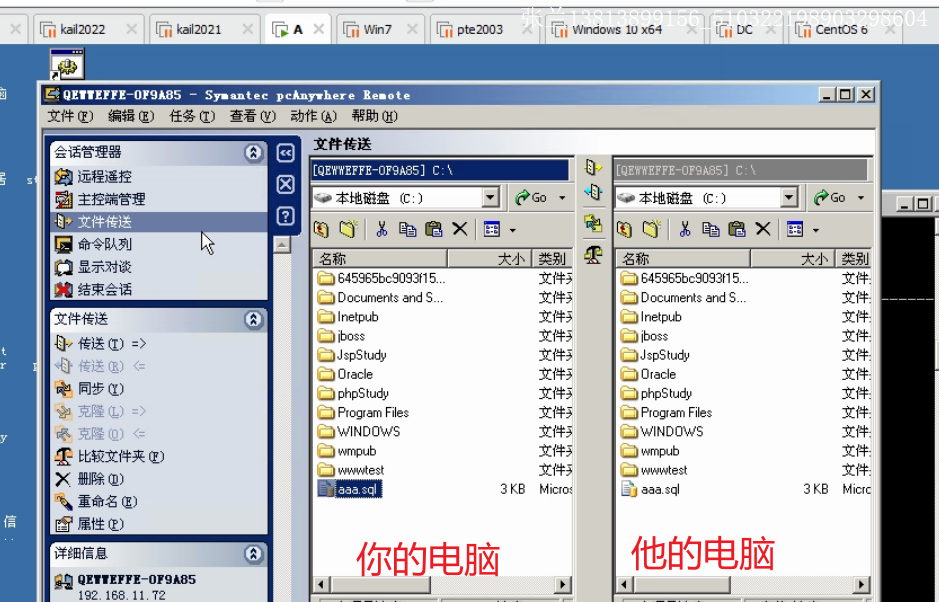Click the send-left transfer icon in center strip
Image resolution: width=939 pixels, height=602 pixels.
click(x=593, y=192)
